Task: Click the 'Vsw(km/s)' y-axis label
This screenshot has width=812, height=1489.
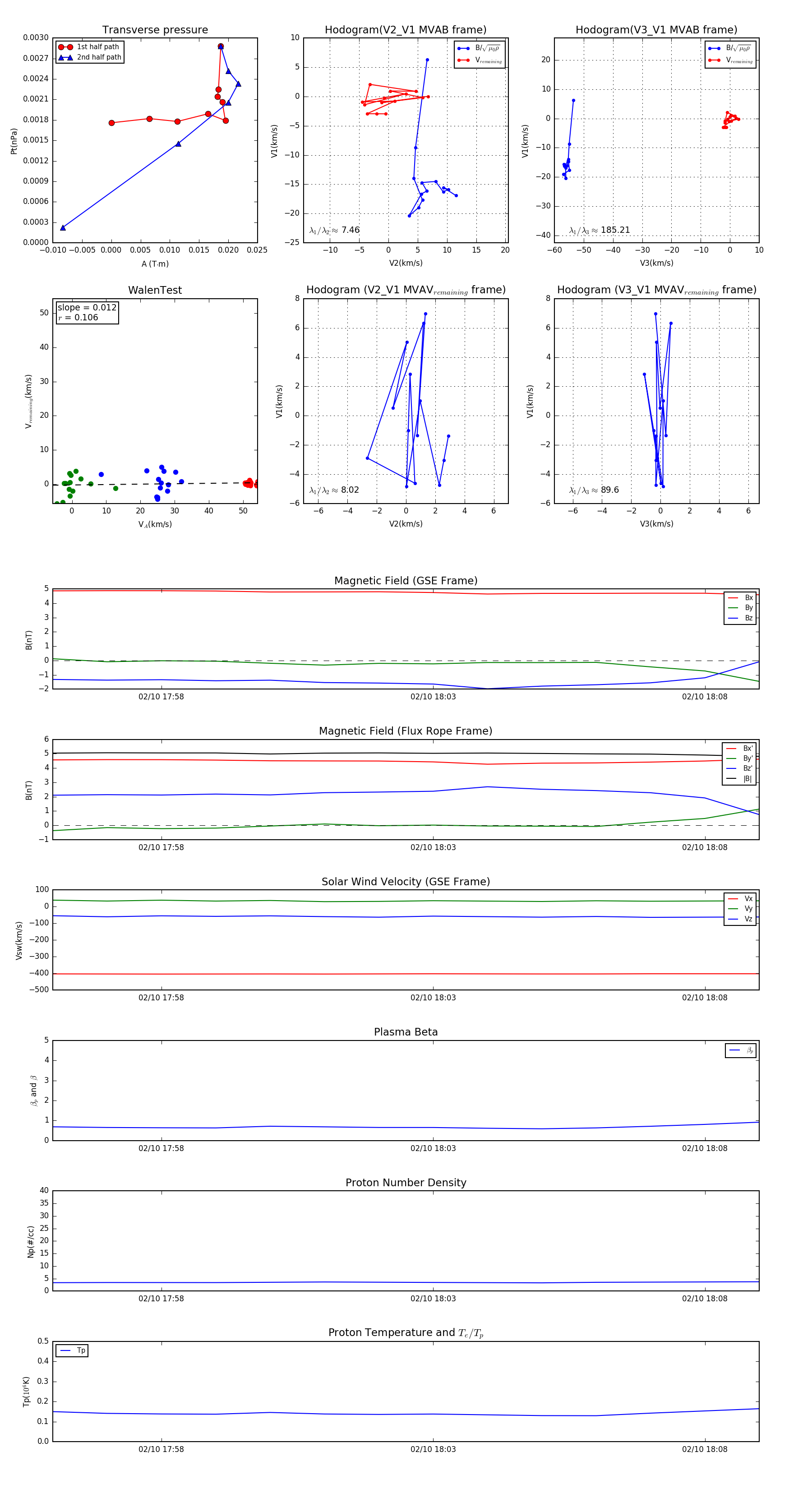Action: tap(19, 940)
